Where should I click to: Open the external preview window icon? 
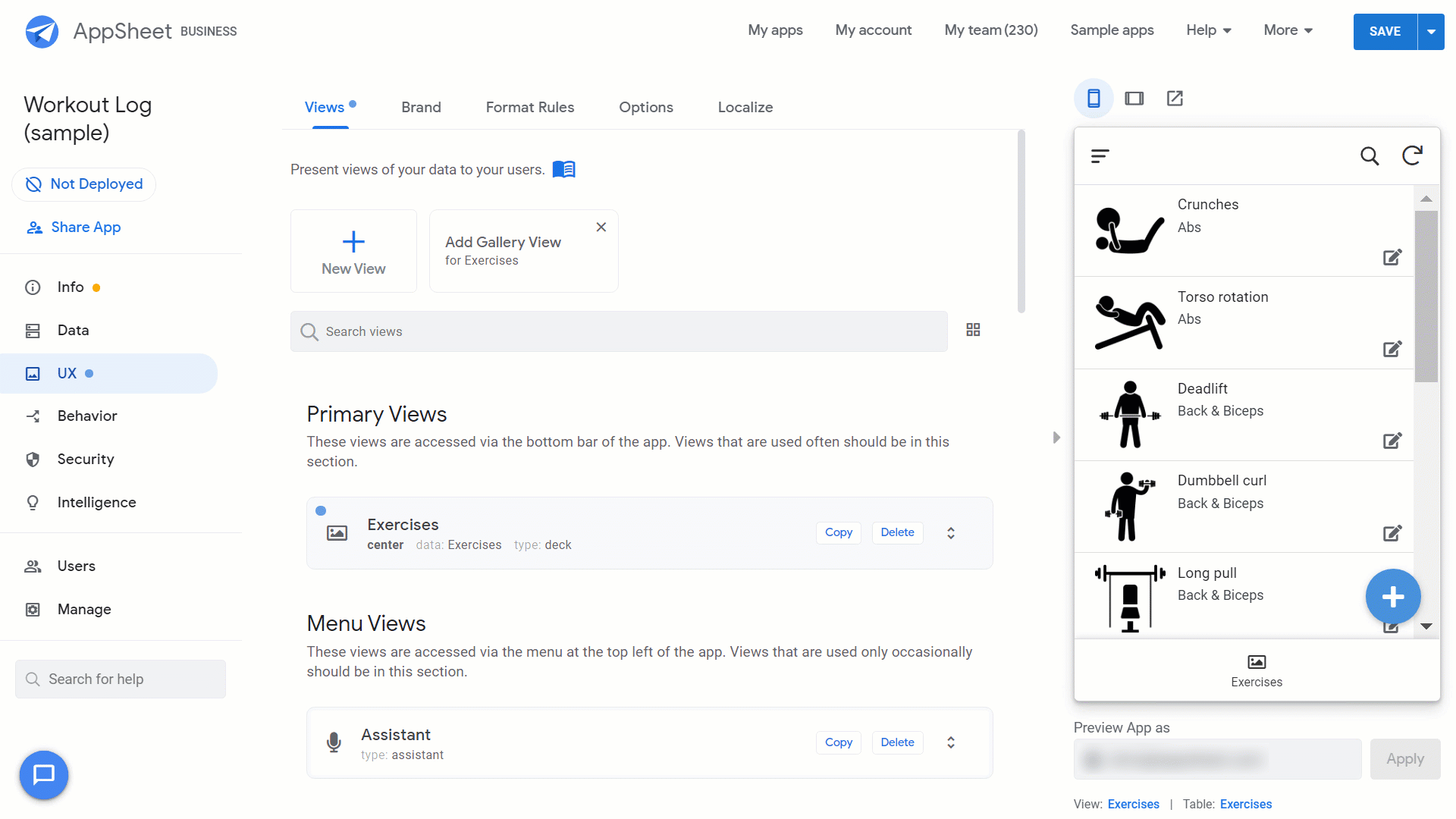[1175, 98]
